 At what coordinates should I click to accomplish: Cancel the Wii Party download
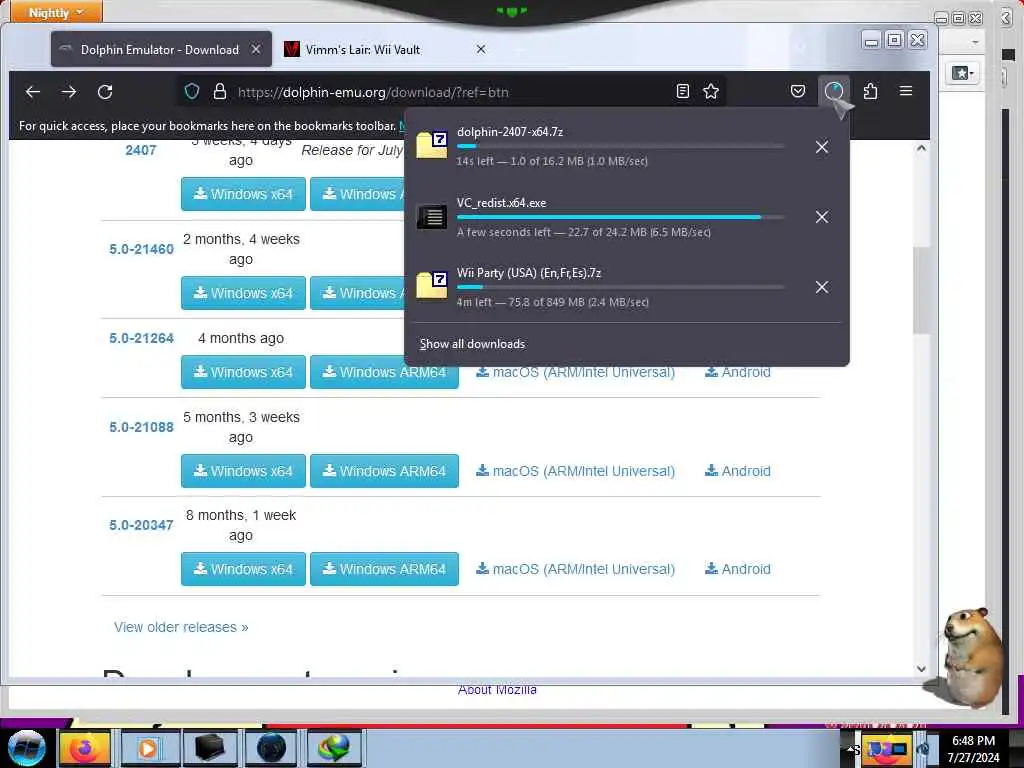822,287
